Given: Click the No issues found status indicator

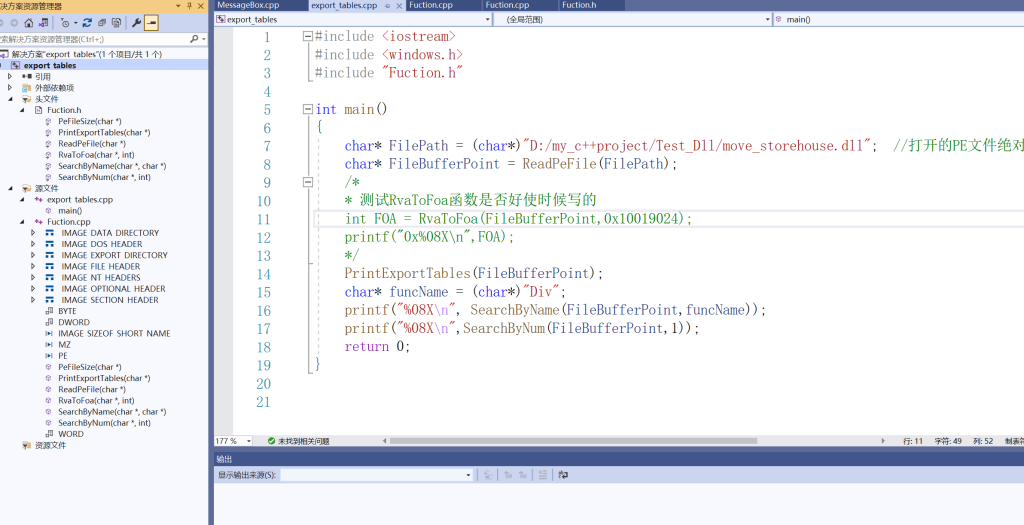Looking at the screenshot, I should coord(300,441).
